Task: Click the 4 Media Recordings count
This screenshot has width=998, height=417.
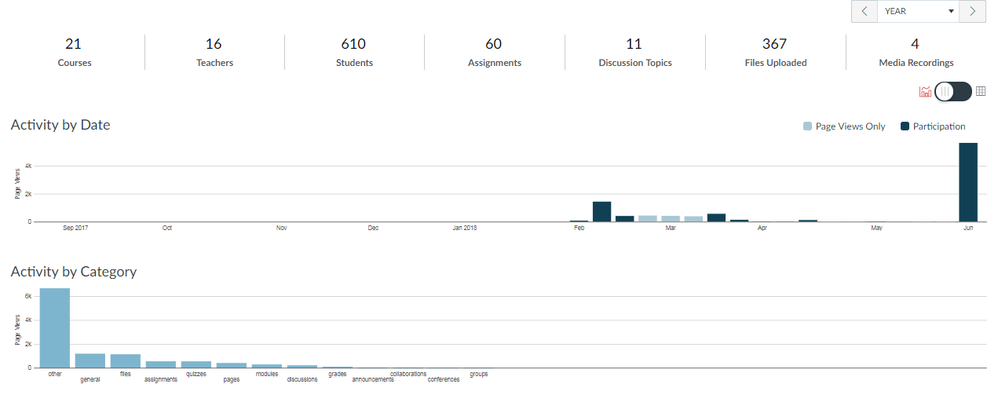Action: point(915,52)
